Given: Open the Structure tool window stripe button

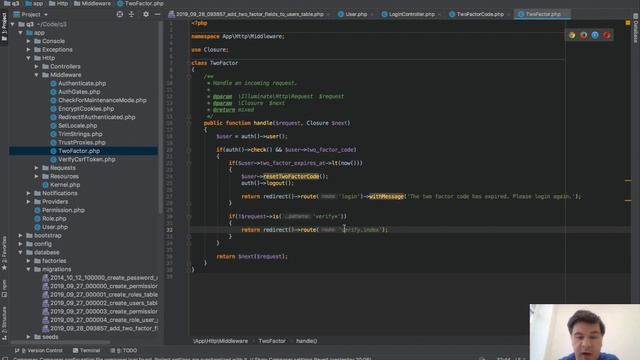Looking at the screenshot, I should pyautogui.click(x=4, y=323).
